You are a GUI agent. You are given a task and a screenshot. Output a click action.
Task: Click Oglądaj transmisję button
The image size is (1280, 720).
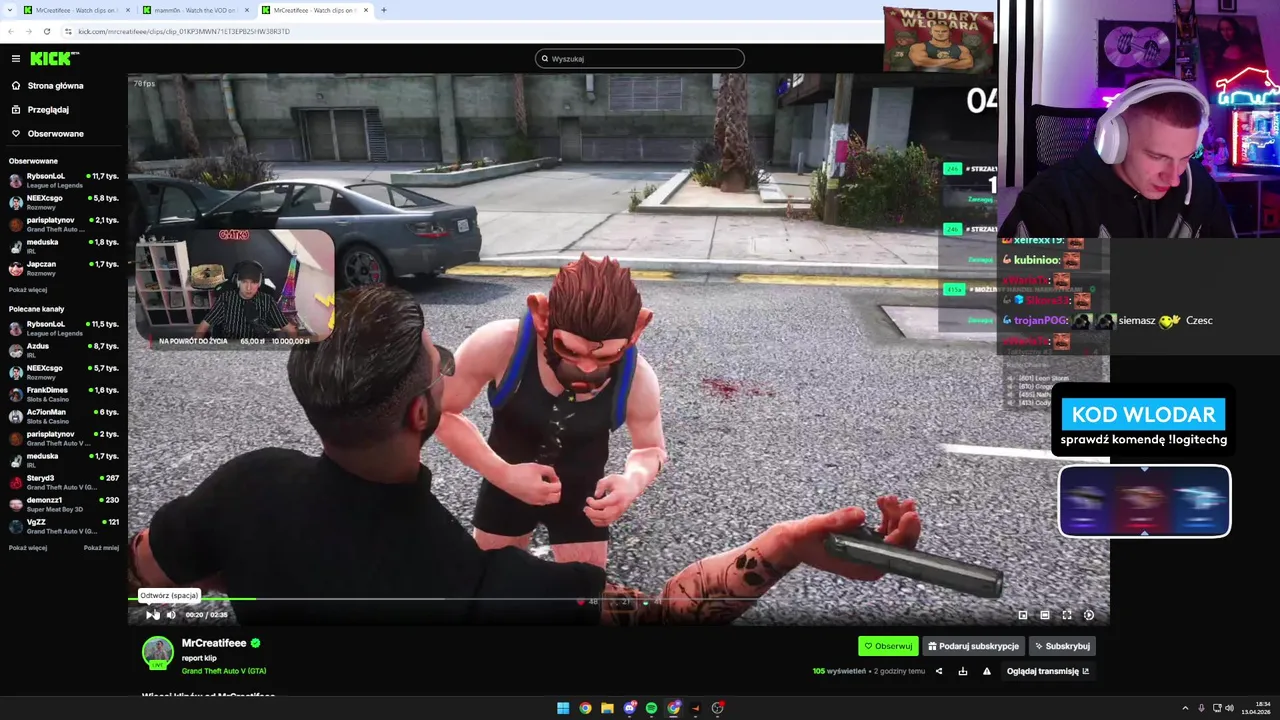coord(1048,671)
